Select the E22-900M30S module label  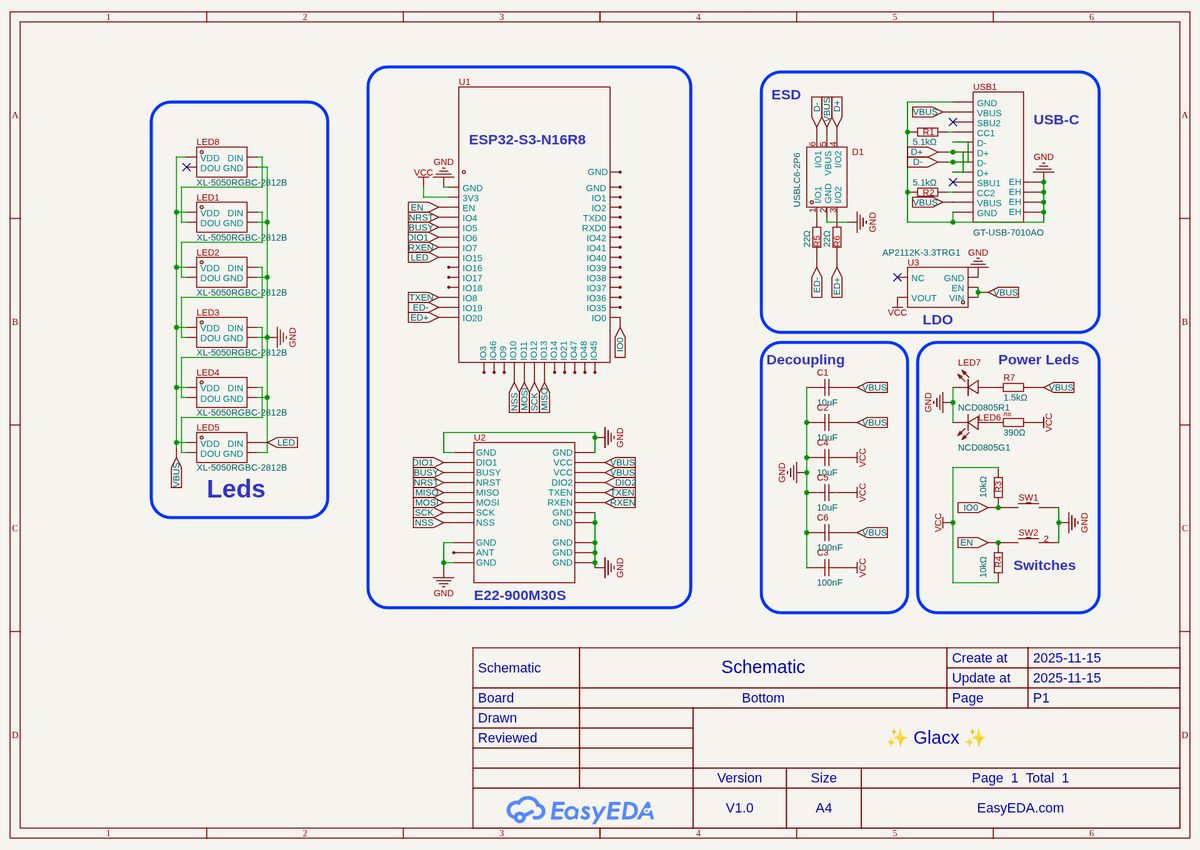point(520,595)
